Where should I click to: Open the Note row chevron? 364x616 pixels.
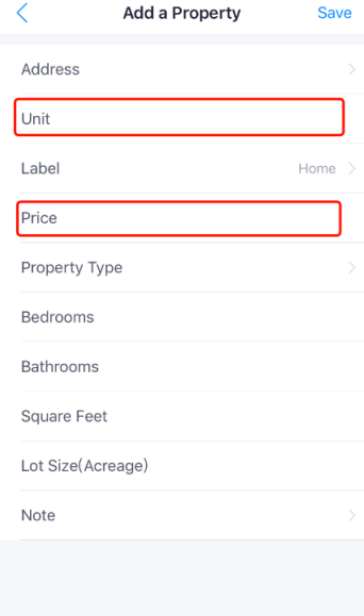pyautogui.click(x=352, y=515)
